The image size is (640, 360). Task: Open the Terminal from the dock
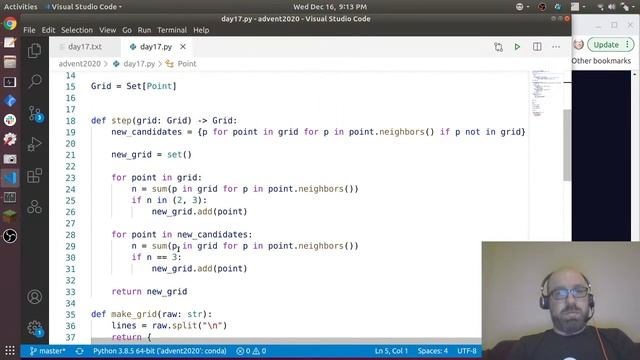tap(10, 82)
